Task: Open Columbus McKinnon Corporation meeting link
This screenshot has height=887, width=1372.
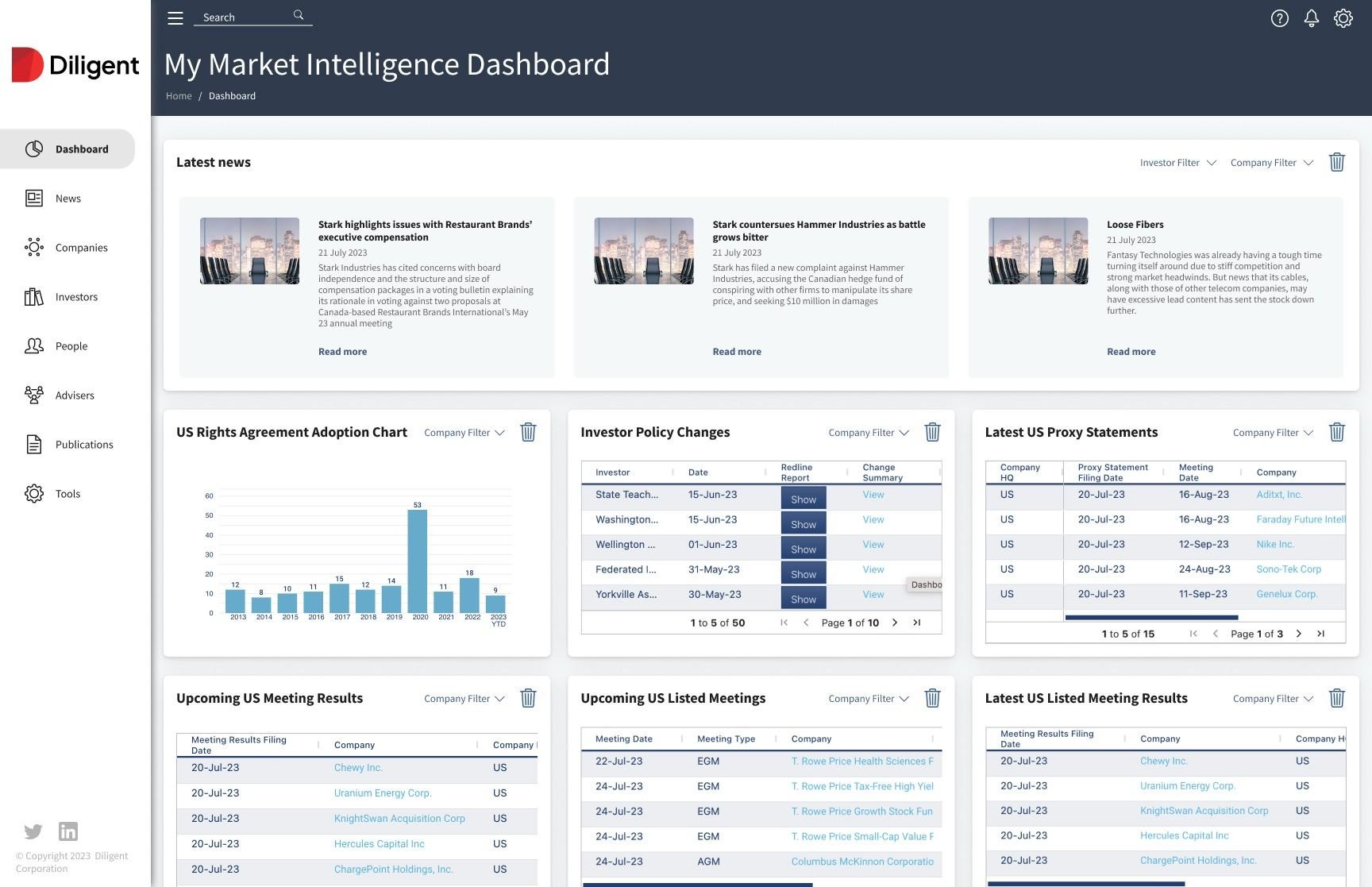Action: [x=862, y=862]
